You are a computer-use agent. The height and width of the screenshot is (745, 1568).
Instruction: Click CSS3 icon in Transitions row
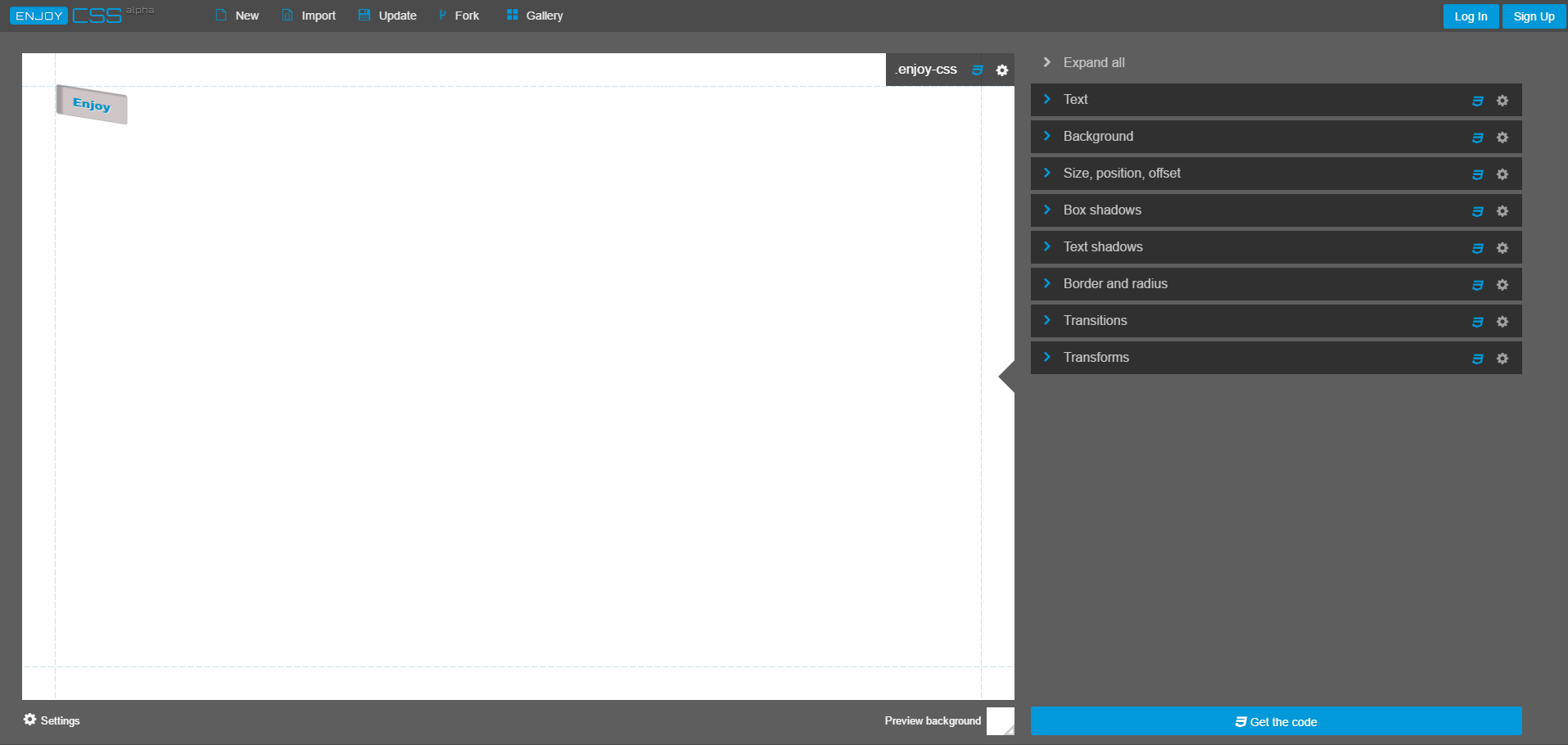[1478, 322]
